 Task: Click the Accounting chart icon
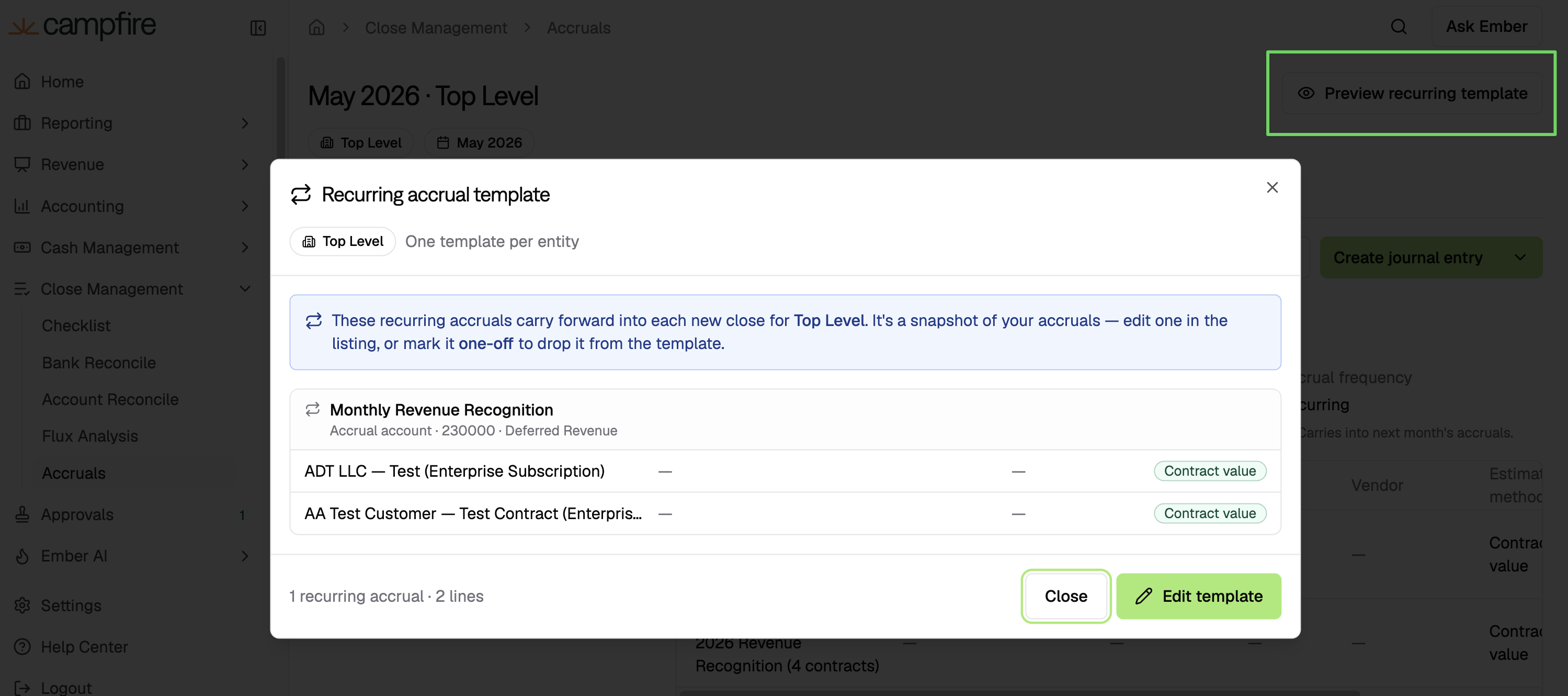pyautogui.click(x=22, y=206)
